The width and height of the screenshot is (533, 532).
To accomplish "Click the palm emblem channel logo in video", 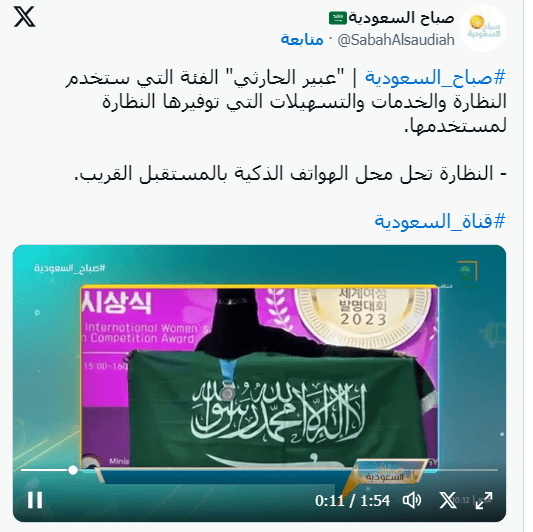I will (467, 273).
